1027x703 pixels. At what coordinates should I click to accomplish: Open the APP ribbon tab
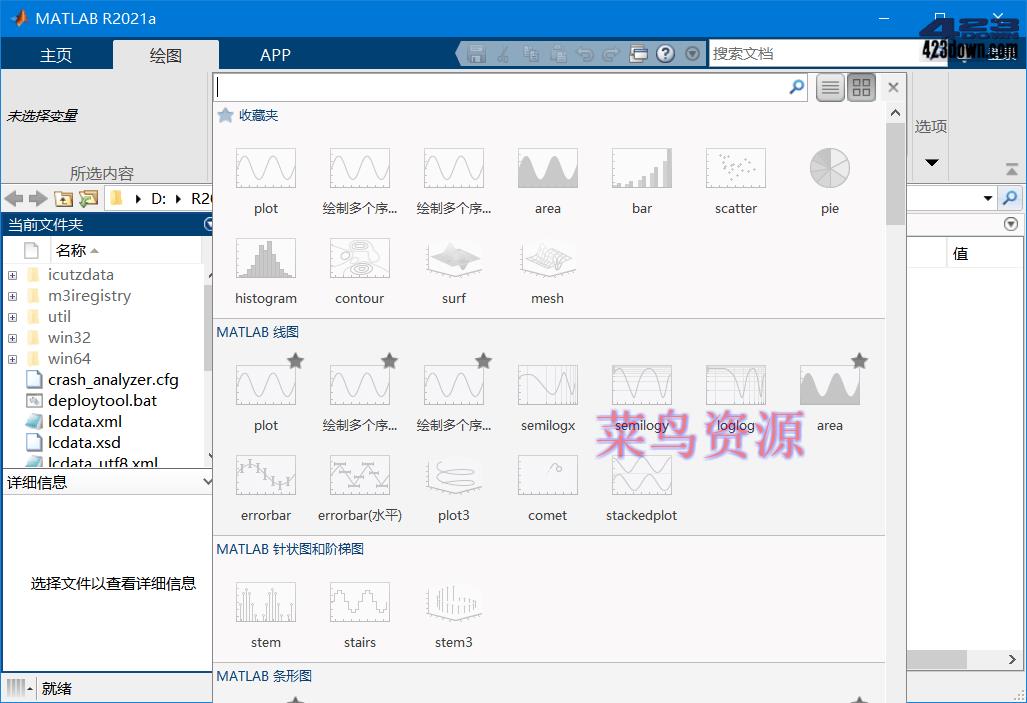pos(275,56)
